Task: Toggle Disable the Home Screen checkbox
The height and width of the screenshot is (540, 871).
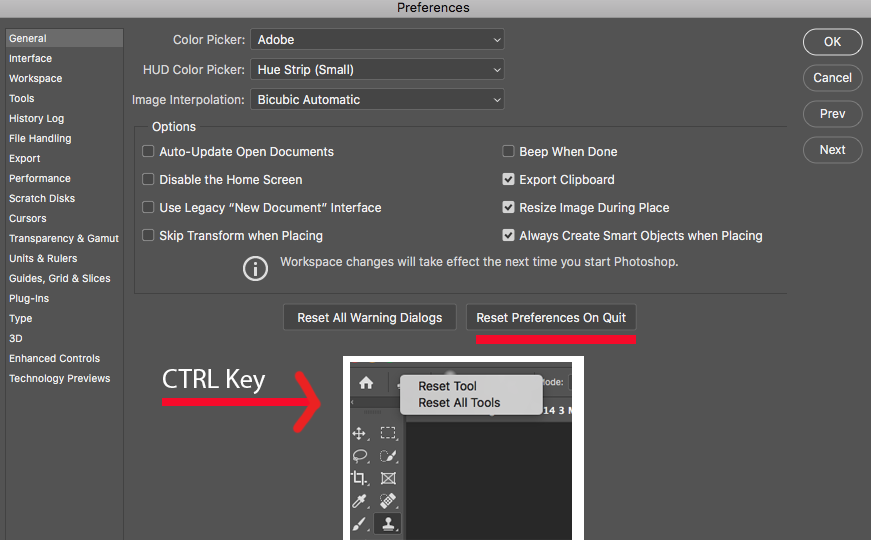Action: [148, 180]
